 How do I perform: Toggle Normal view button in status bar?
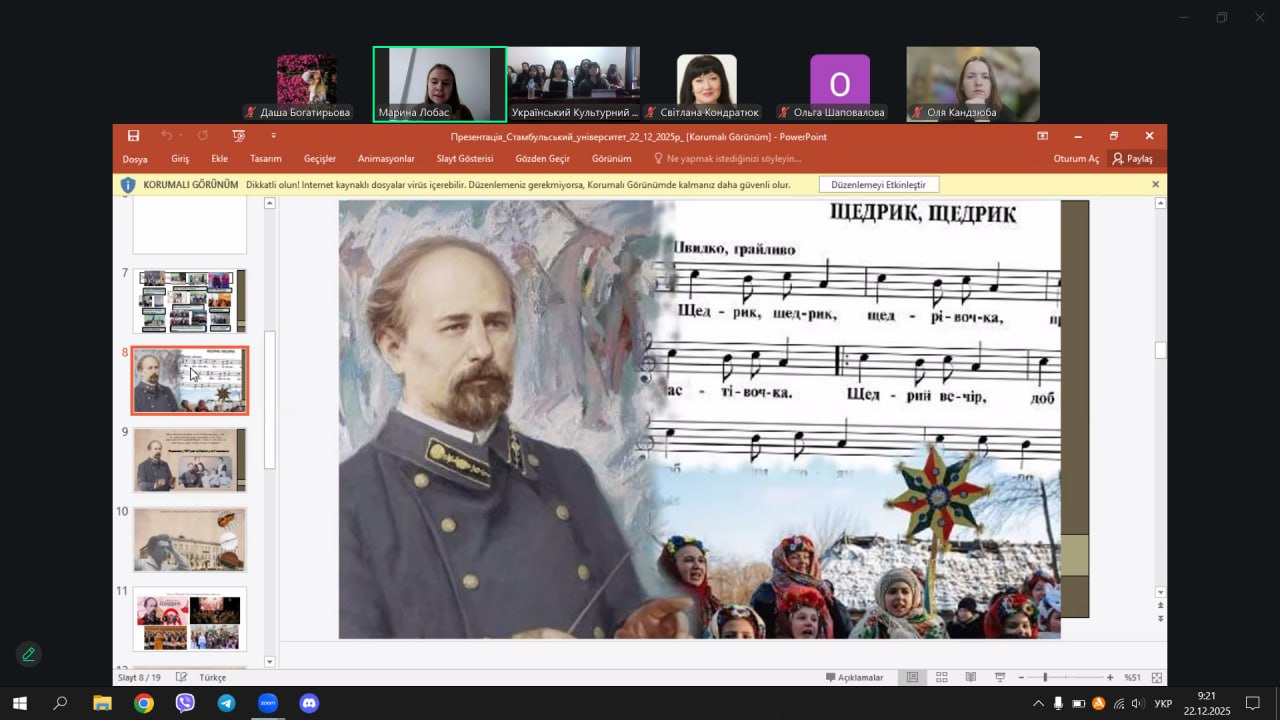912,677
